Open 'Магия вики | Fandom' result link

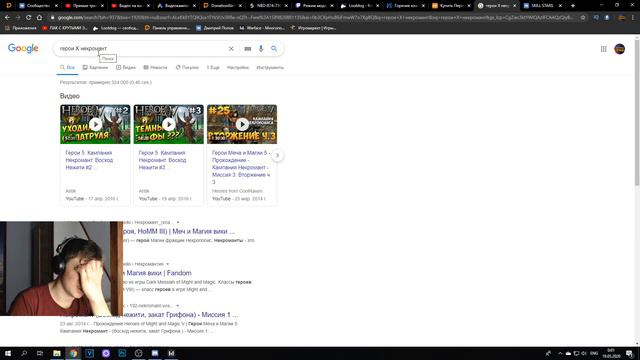click(157, 273)
